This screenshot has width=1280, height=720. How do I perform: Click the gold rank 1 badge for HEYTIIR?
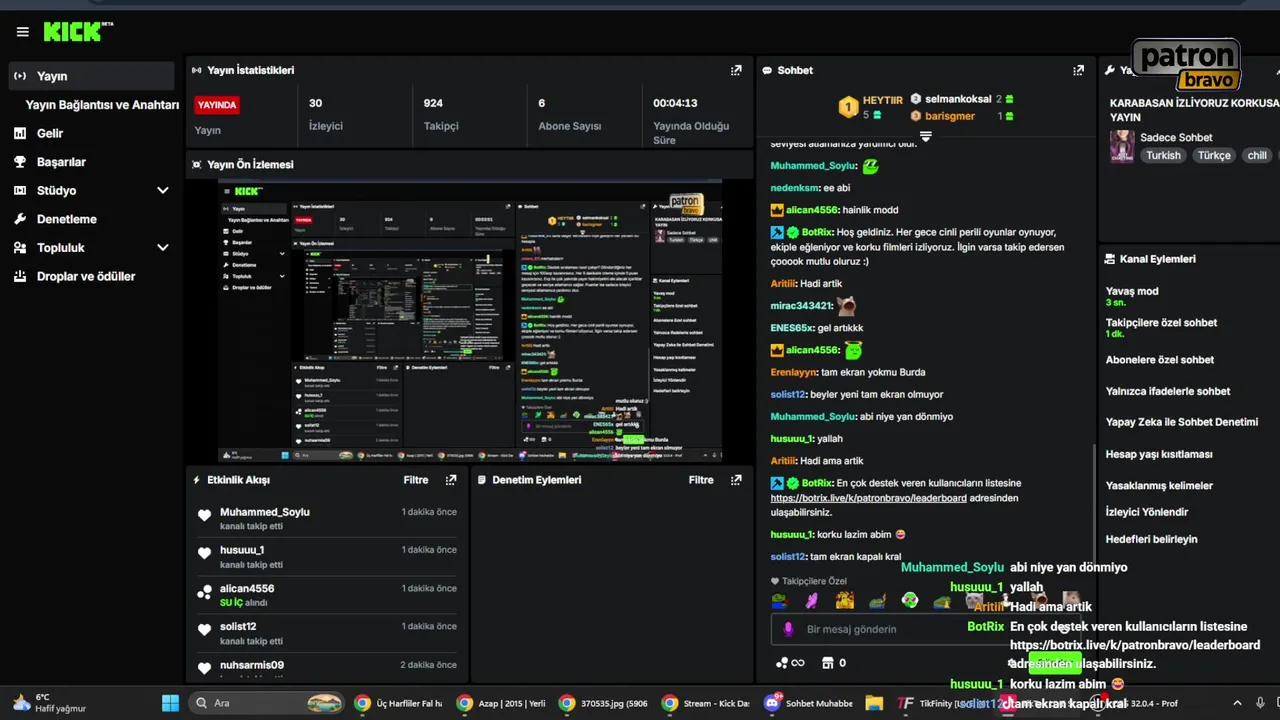(848, 107)
